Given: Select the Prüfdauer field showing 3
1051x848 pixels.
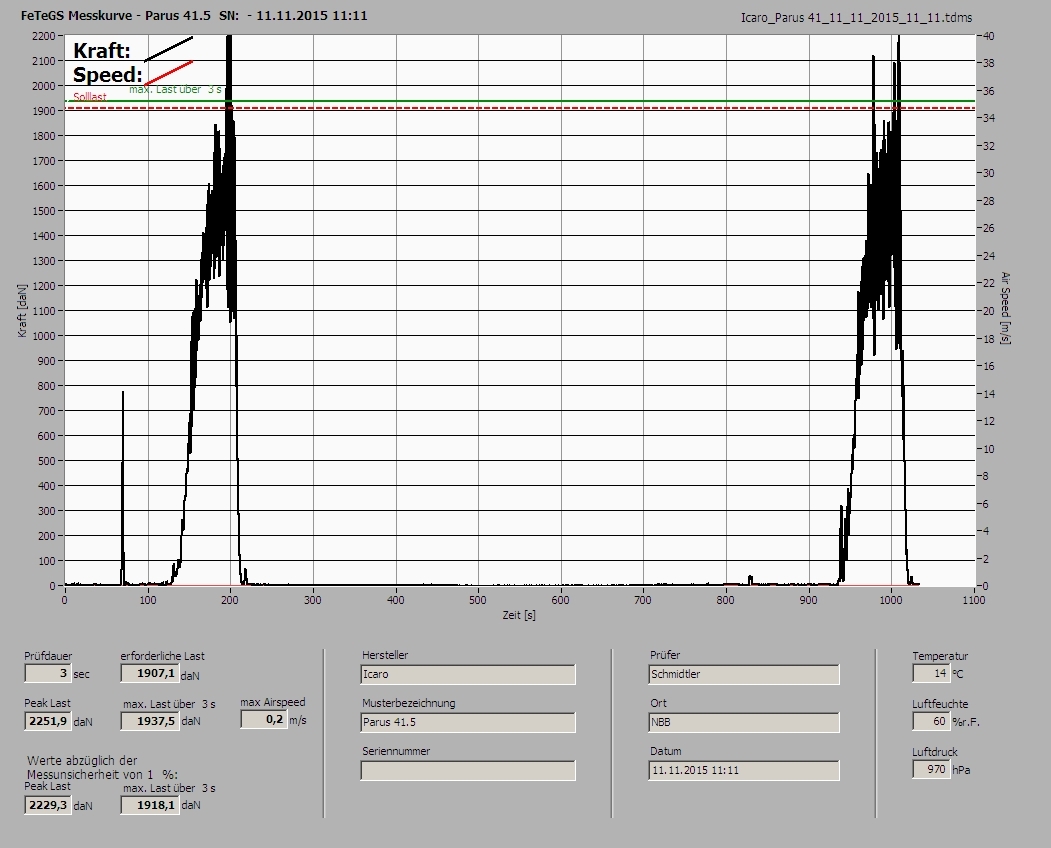Looking at the screenshot, I should coord(48,673).
